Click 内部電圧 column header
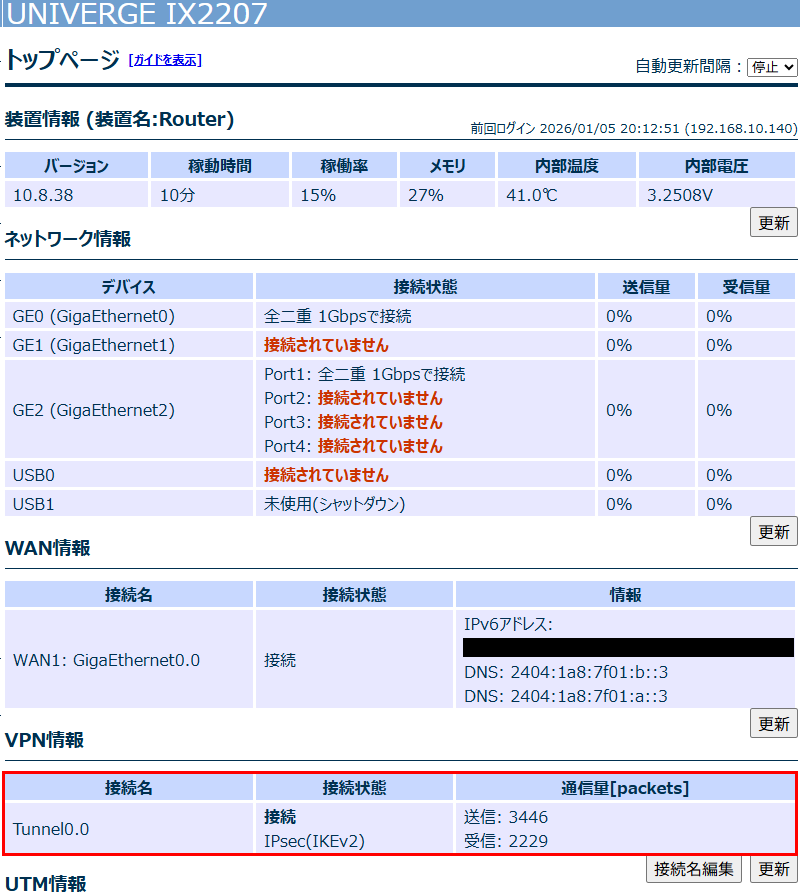This screenshot has height=895, width=812. 716,166
